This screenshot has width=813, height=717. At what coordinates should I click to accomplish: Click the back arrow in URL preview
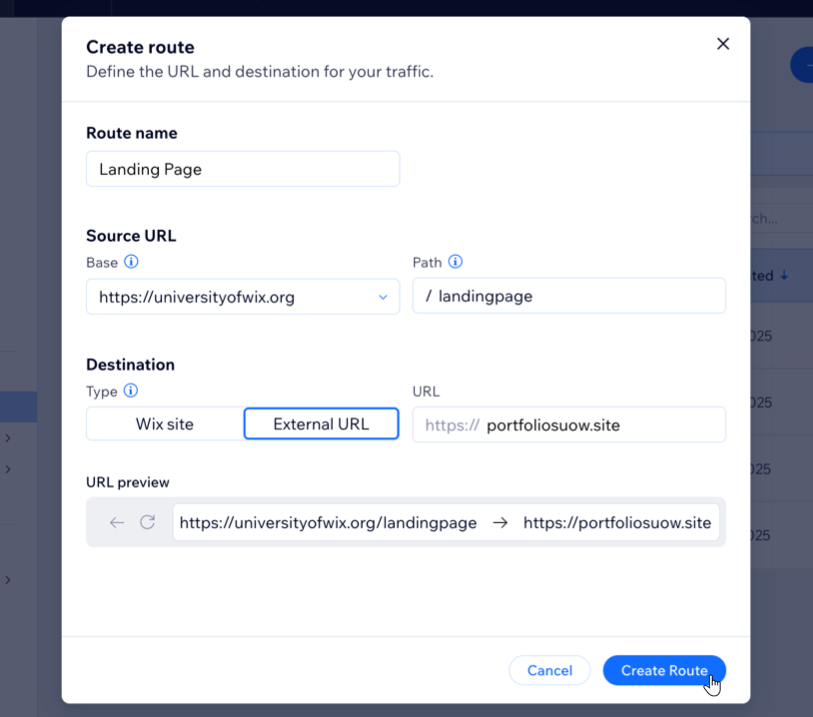click(115, 522)
